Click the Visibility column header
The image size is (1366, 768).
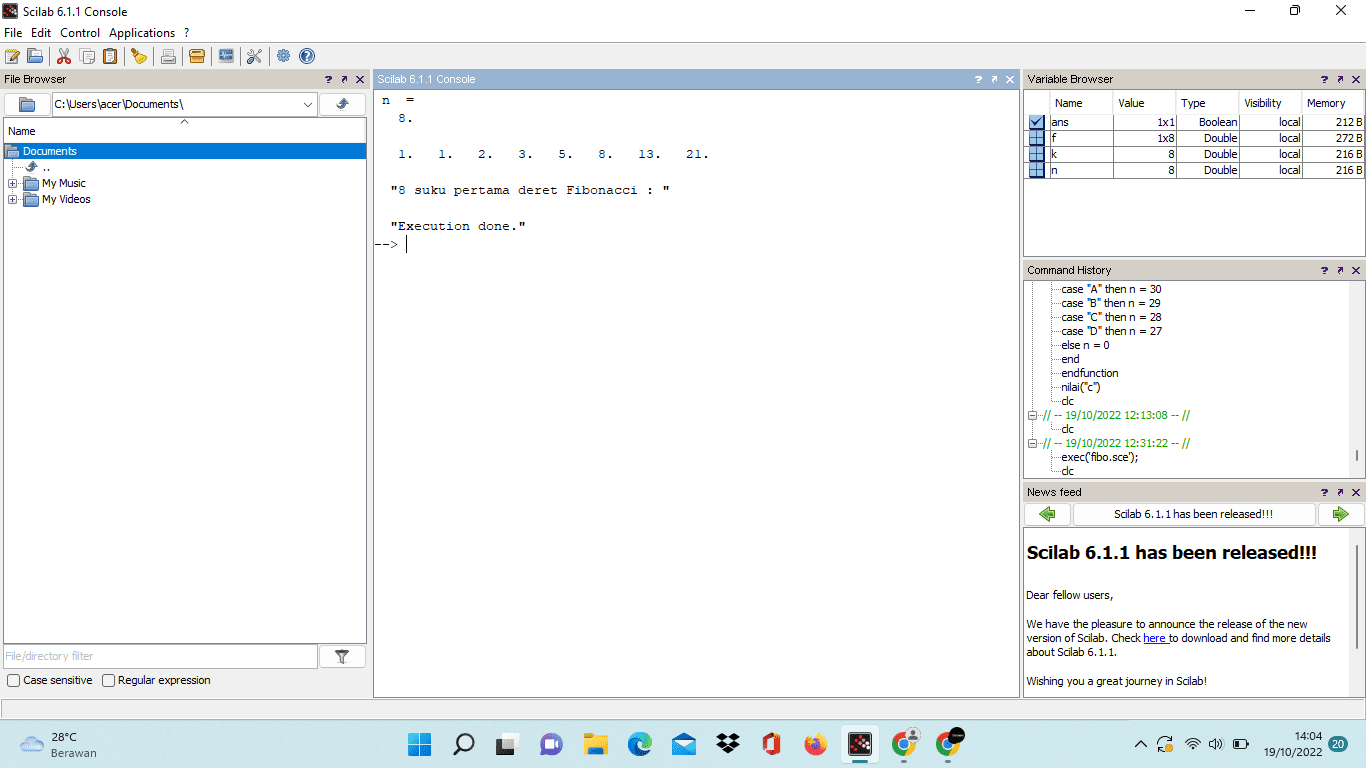coord(1270,103)
